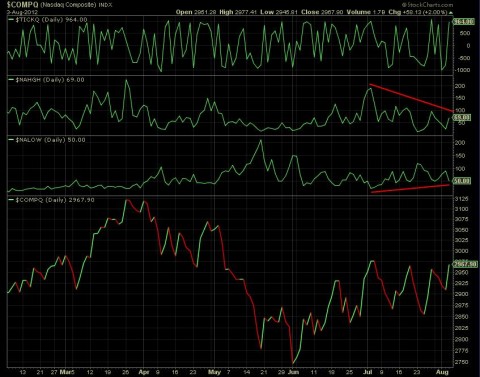Click the Close value in header
This screenshot has height=377, width=480.
[331, 12]
